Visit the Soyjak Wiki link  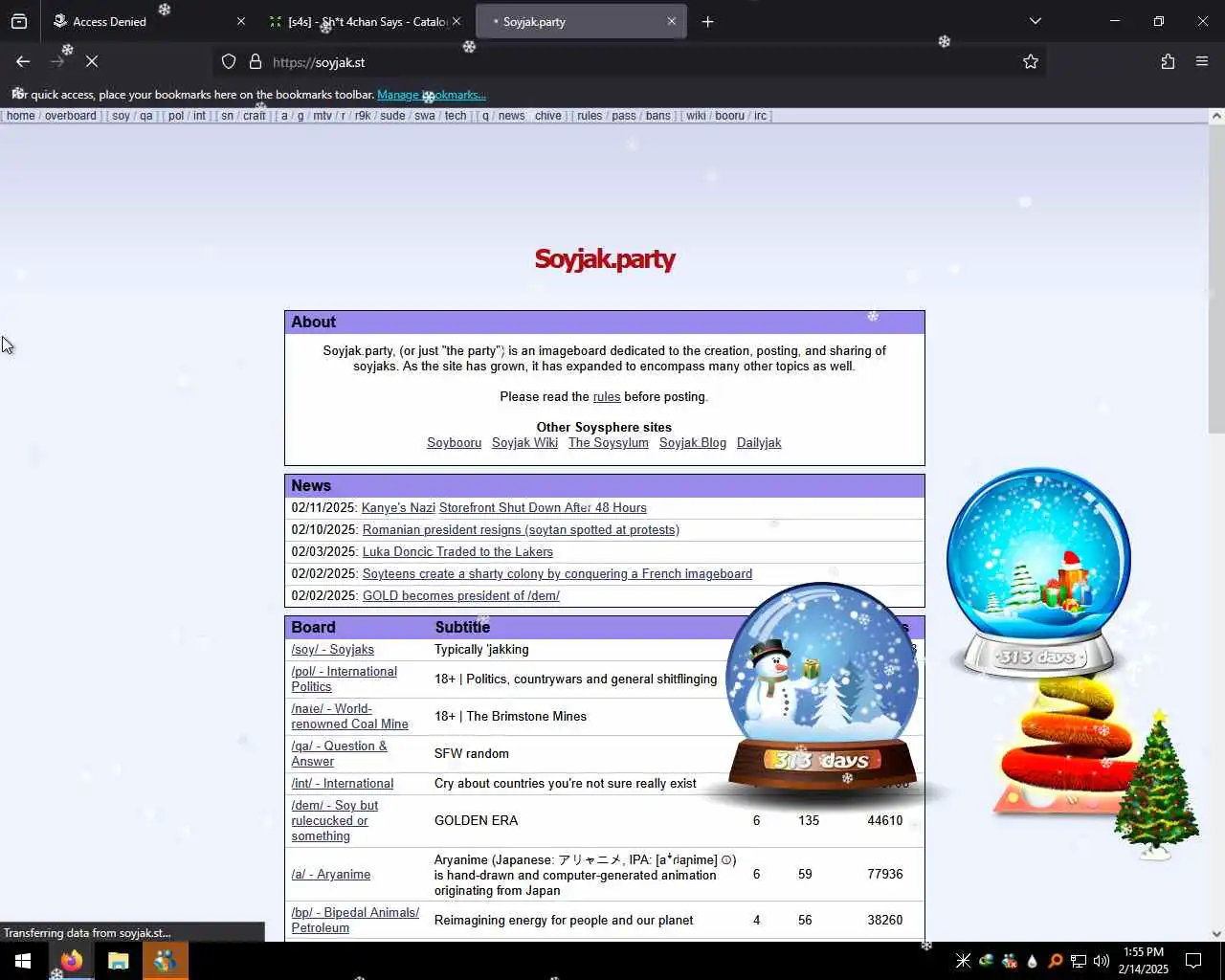(524, 442)
